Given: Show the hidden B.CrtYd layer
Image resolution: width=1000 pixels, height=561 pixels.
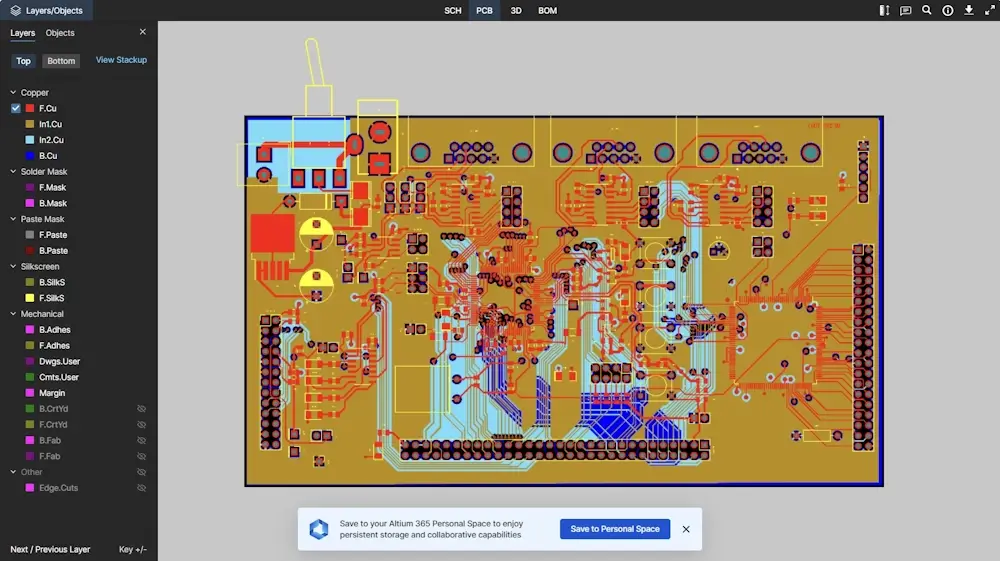Looking at the screenshot, I should point(141,409).
